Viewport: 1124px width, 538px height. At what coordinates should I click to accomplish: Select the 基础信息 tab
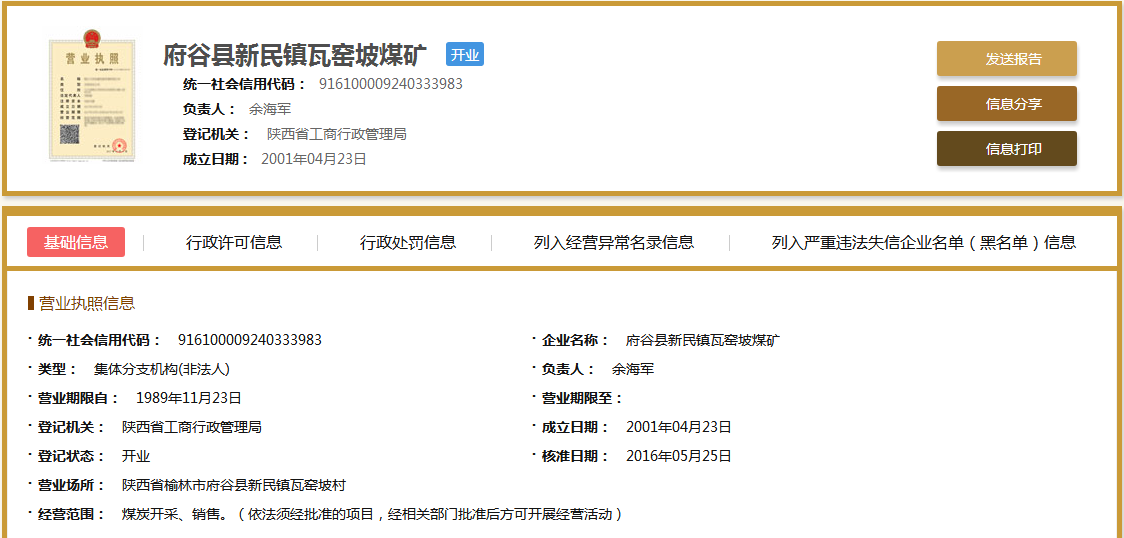click(x=76, y=242)
